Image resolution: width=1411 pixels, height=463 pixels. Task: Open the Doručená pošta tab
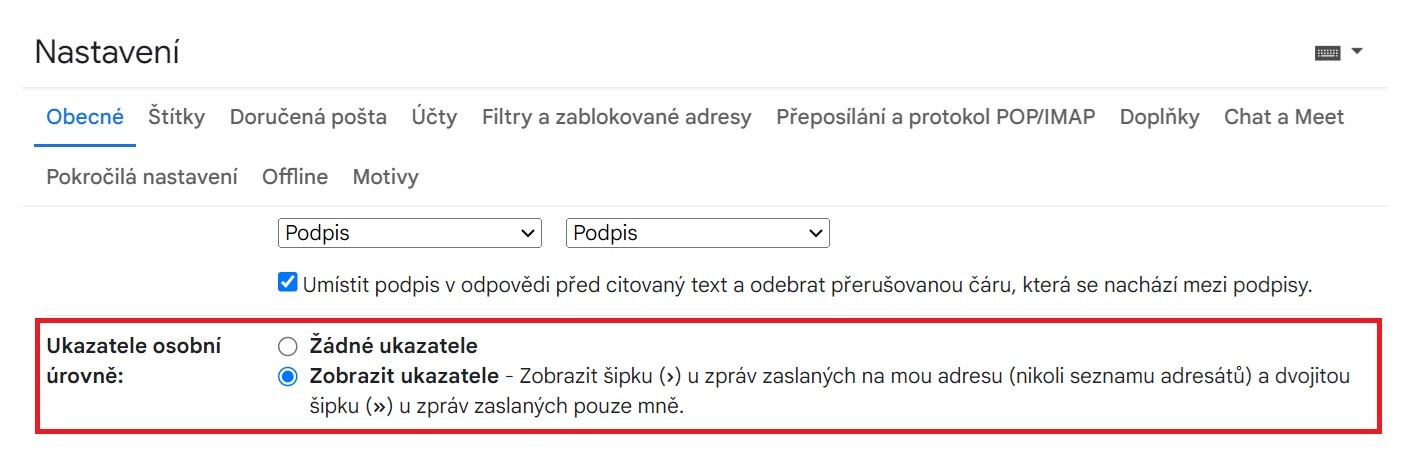coord(308,117)
